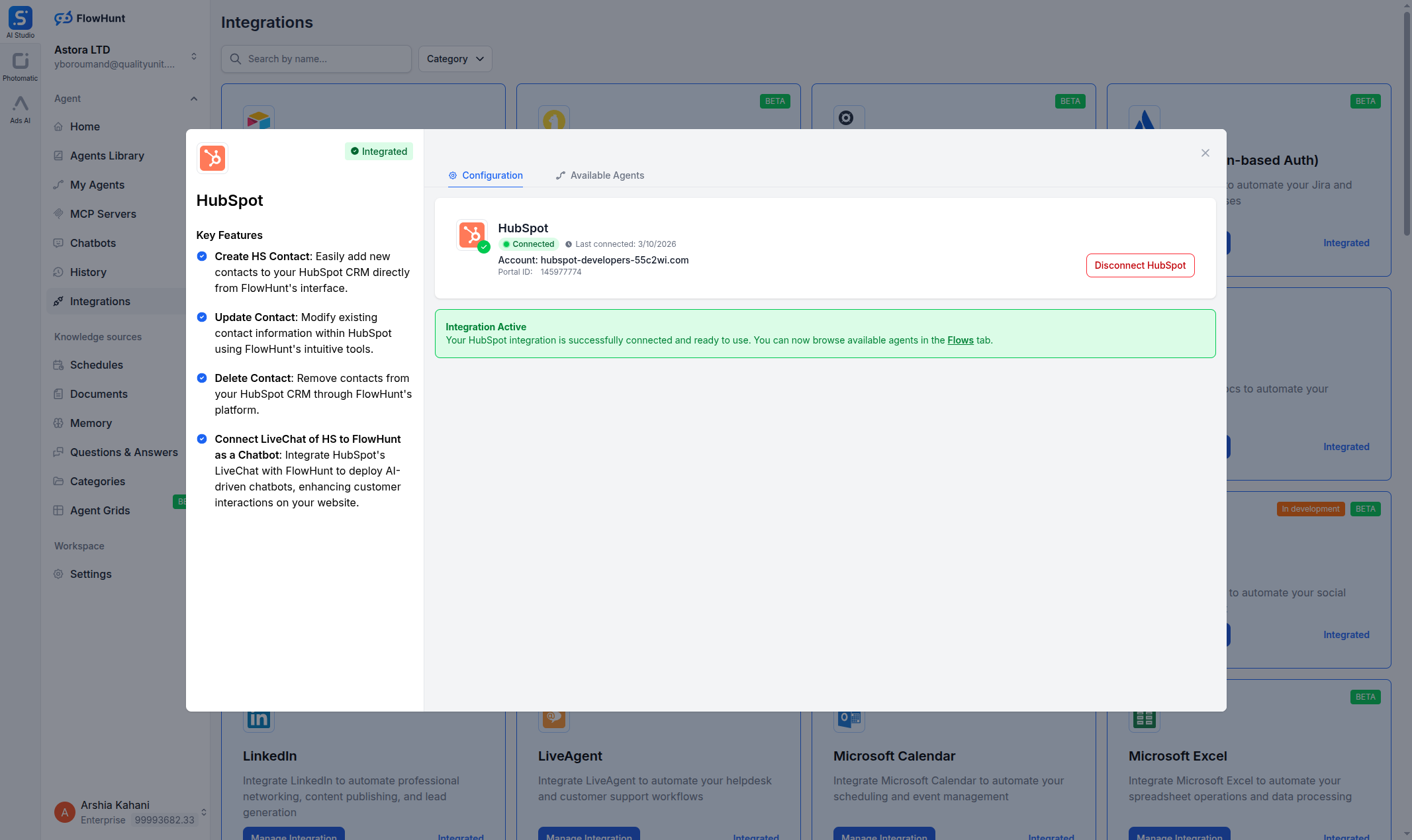Open Questions & Answers section
This screenshot has height=840, width=1412.
point(124,452)
